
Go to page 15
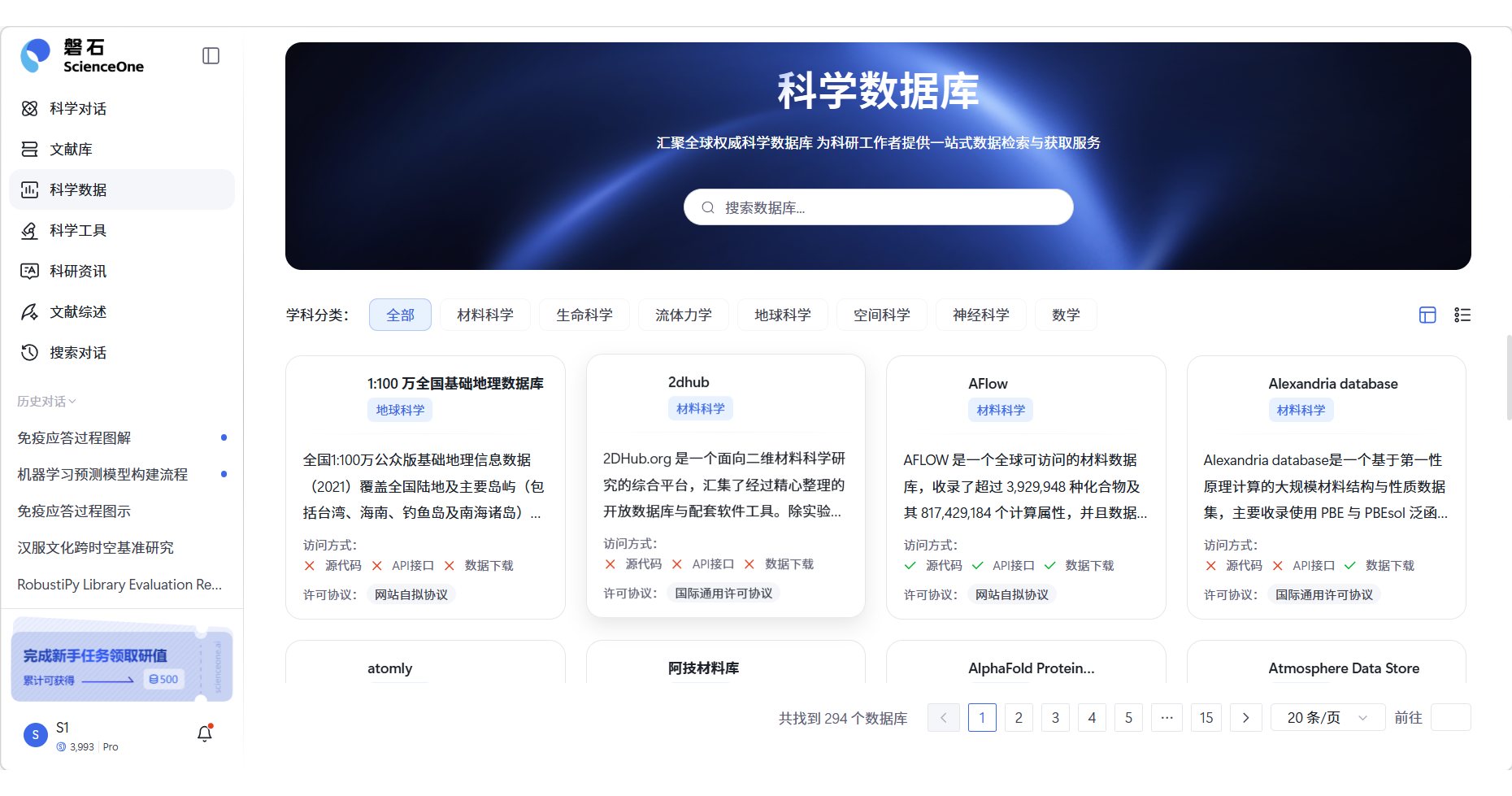1206,717
